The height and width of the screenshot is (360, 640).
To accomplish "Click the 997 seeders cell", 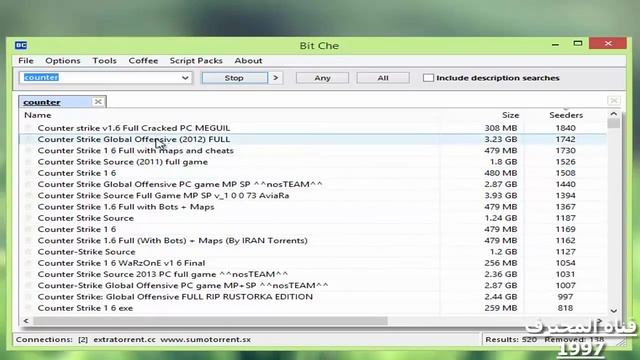I will [x=565, y=297].
